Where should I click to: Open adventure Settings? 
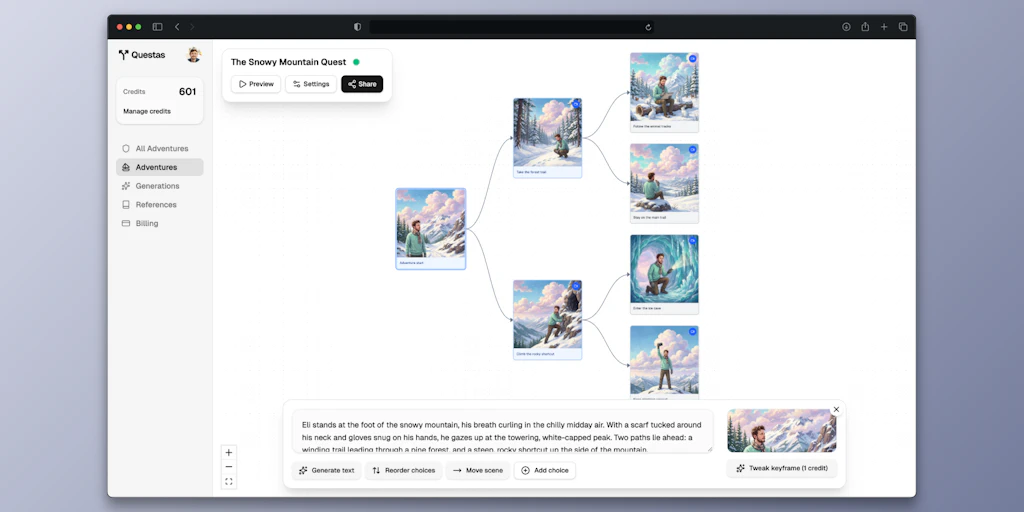pyautogui.click(x=311, y=84)
